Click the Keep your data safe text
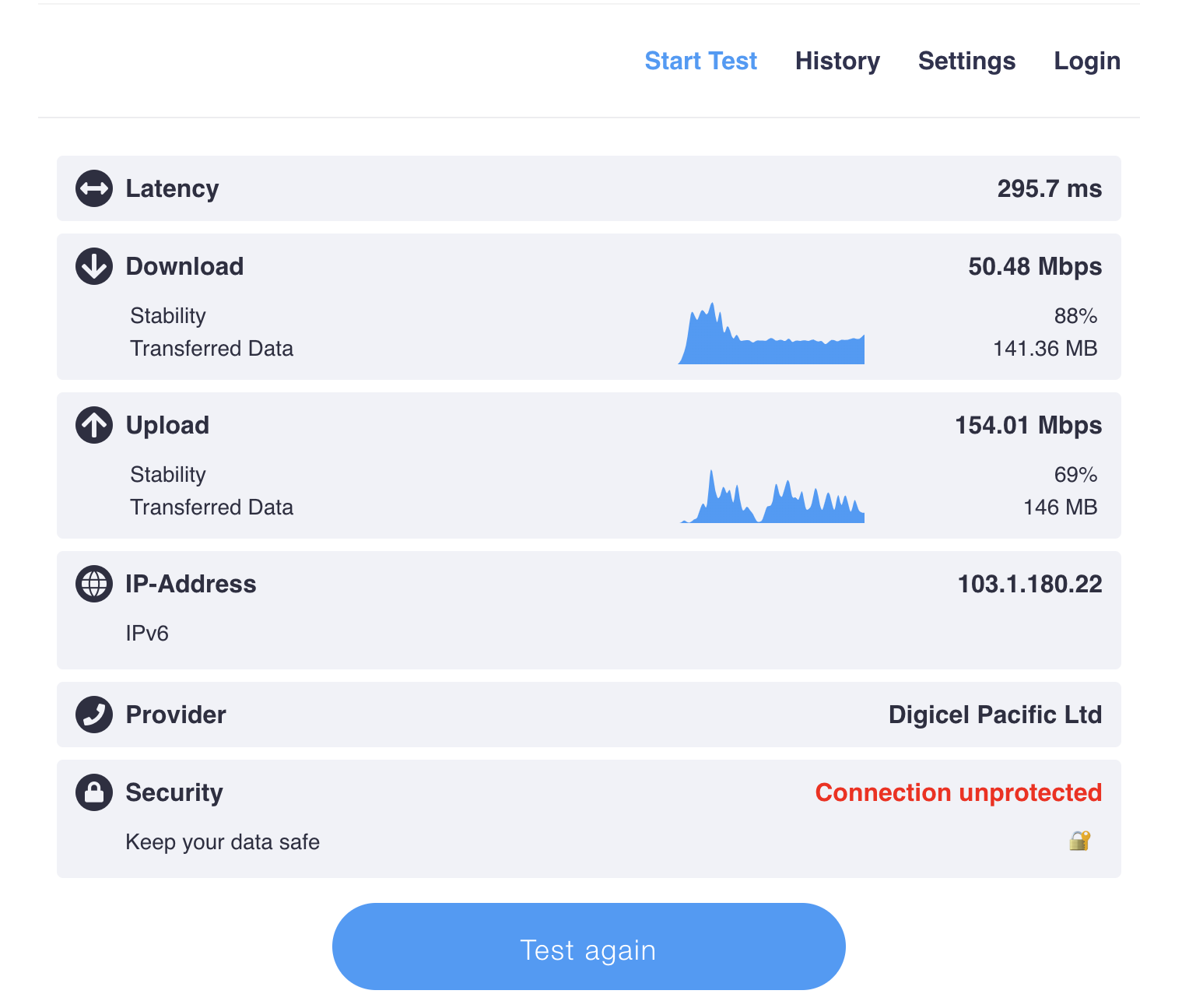This screenshot has height=1008, width=1182. 223,842
